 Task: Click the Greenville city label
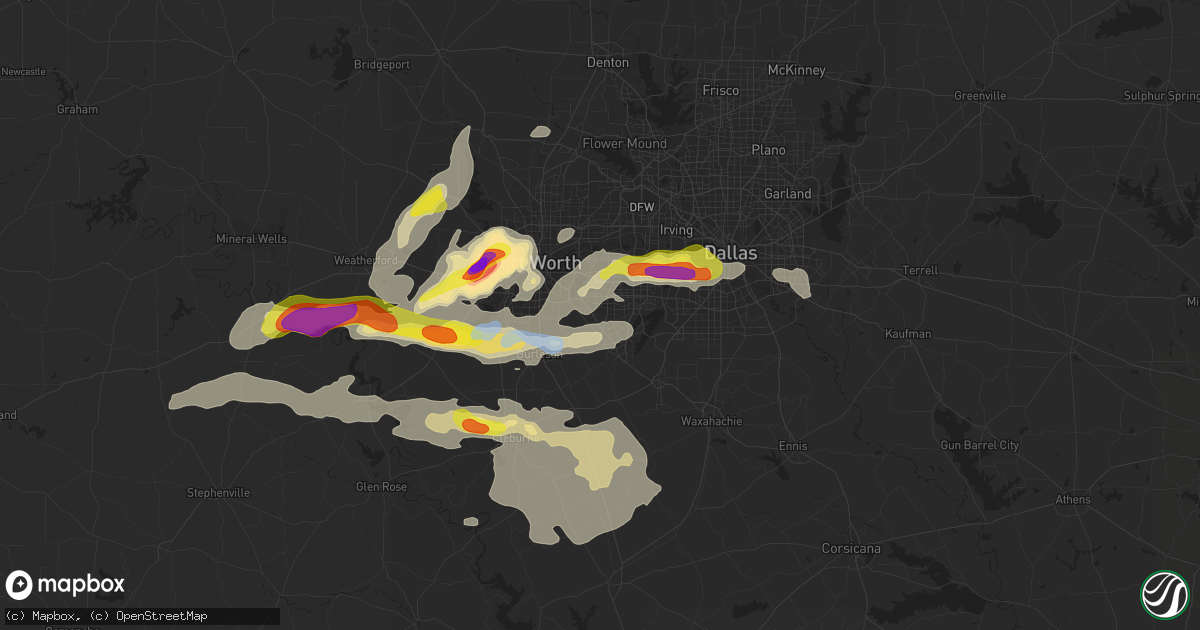coord(980,96)
